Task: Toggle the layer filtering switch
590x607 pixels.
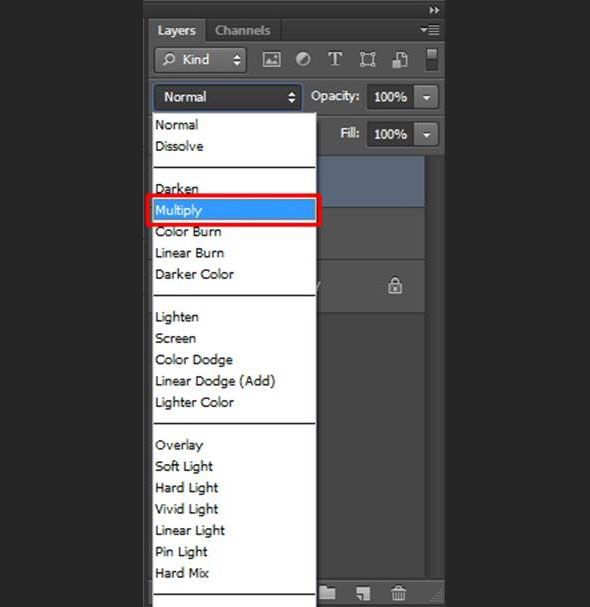Action: coord(432,60)
